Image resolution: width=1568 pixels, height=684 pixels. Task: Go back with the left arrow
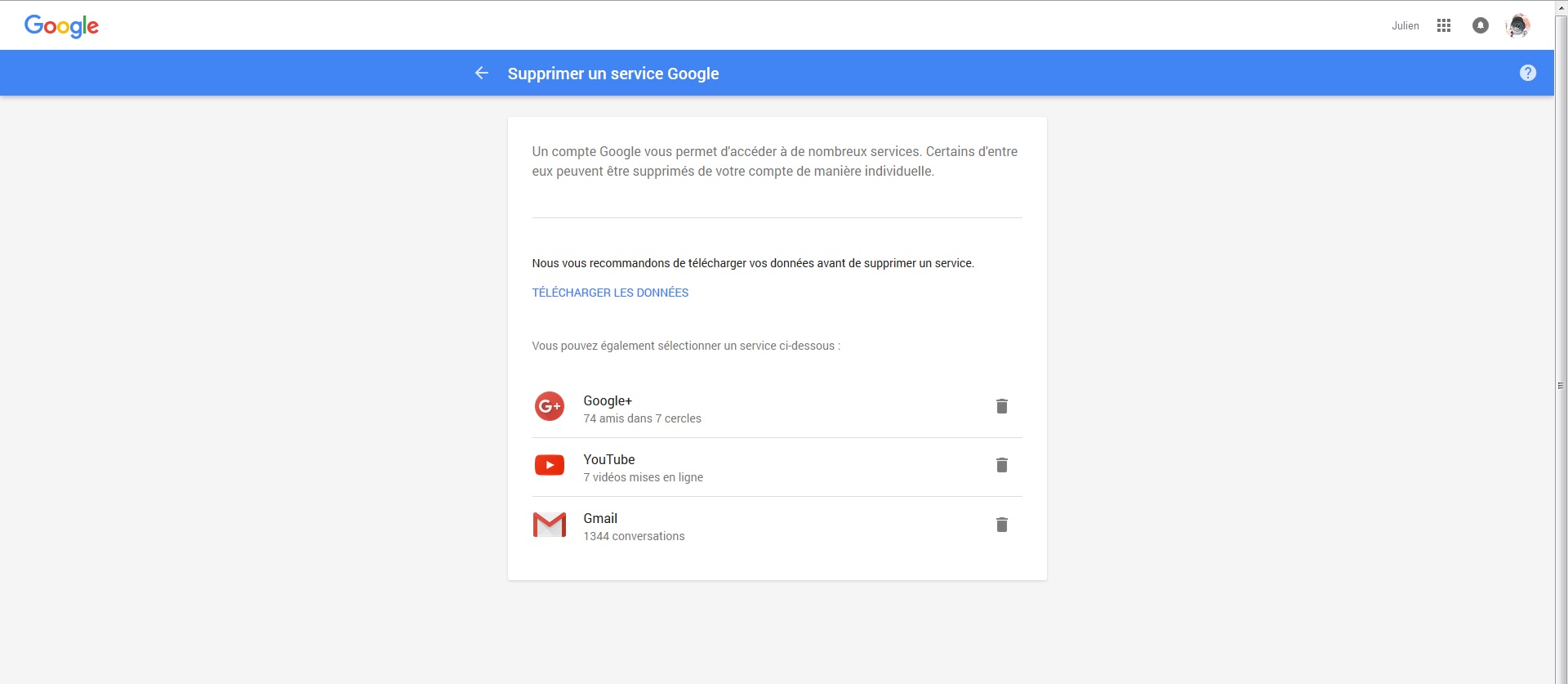point(482,74)
